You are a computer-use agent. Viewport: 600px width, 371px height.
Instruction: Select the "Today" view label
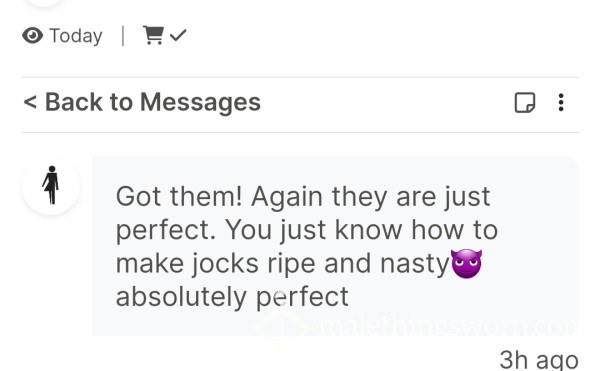tap(76, 36)
